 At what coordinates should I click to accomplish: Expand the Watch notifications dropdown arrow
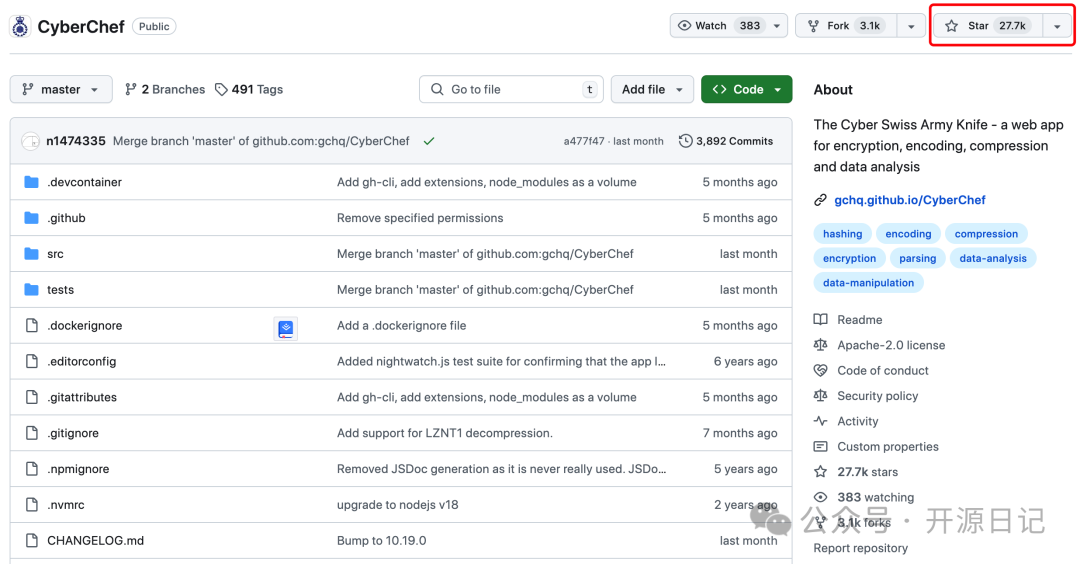coord(776,26)
